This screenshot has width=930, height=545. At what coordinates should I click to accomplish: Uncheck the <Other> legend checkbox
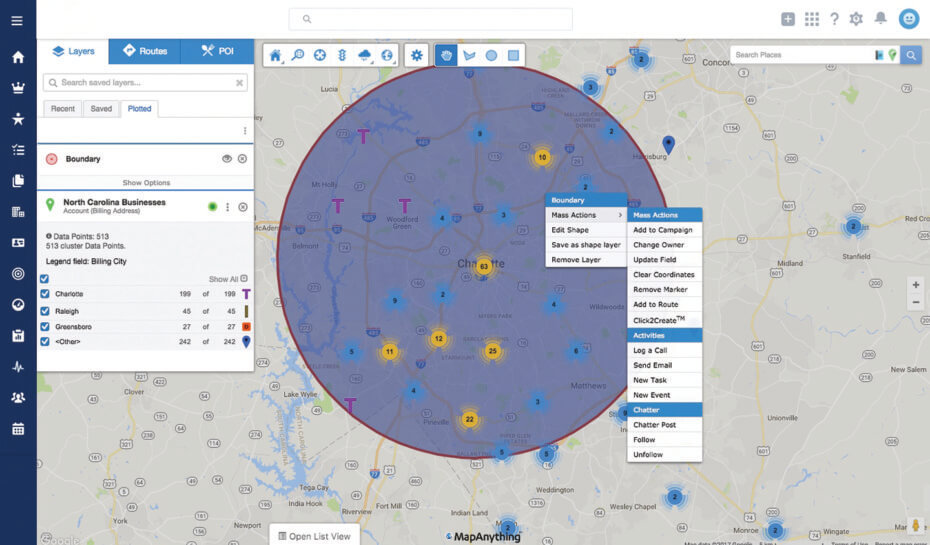point(44,342)
